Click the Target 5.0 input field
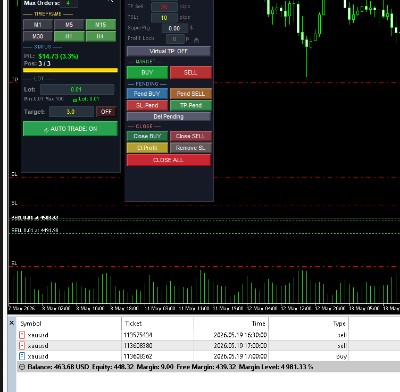This screenshot has width=400, height=392. pyautogui.click(x=71, y=112)
